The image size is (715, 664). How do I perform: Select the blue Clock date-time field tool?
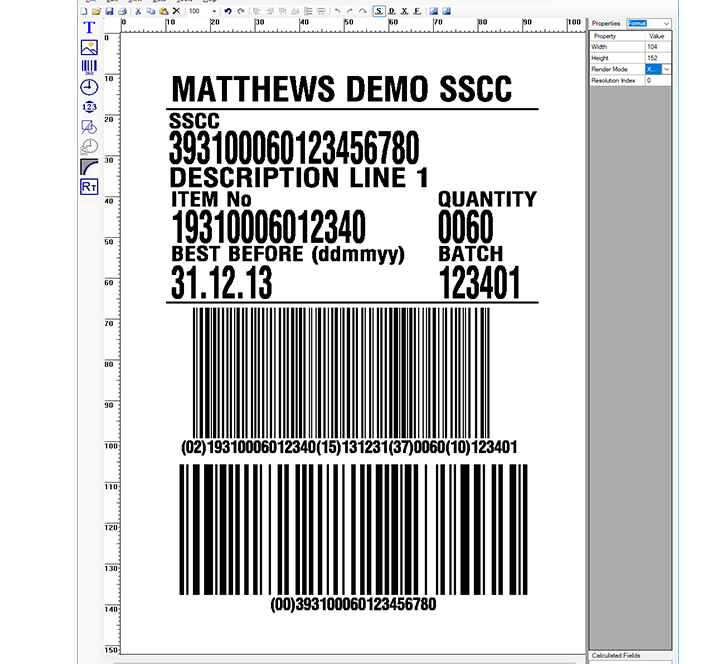tap(89, 87)
